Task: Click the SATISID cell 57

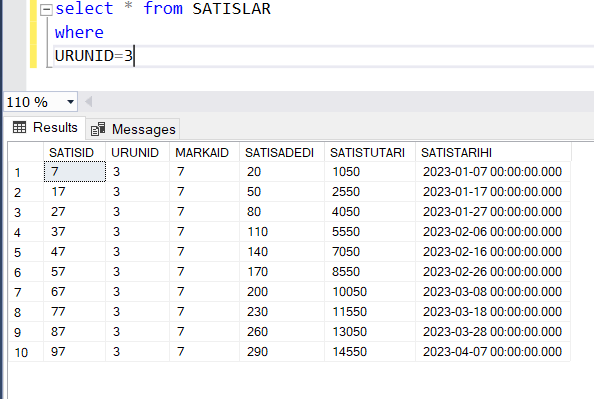Action: pyautogui.click(x=75, y=272)
